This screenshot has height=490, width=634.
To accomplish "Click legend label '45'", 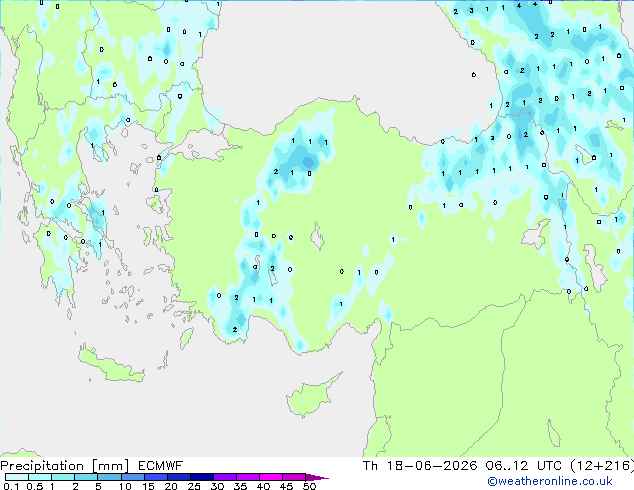I will [286, 486].
